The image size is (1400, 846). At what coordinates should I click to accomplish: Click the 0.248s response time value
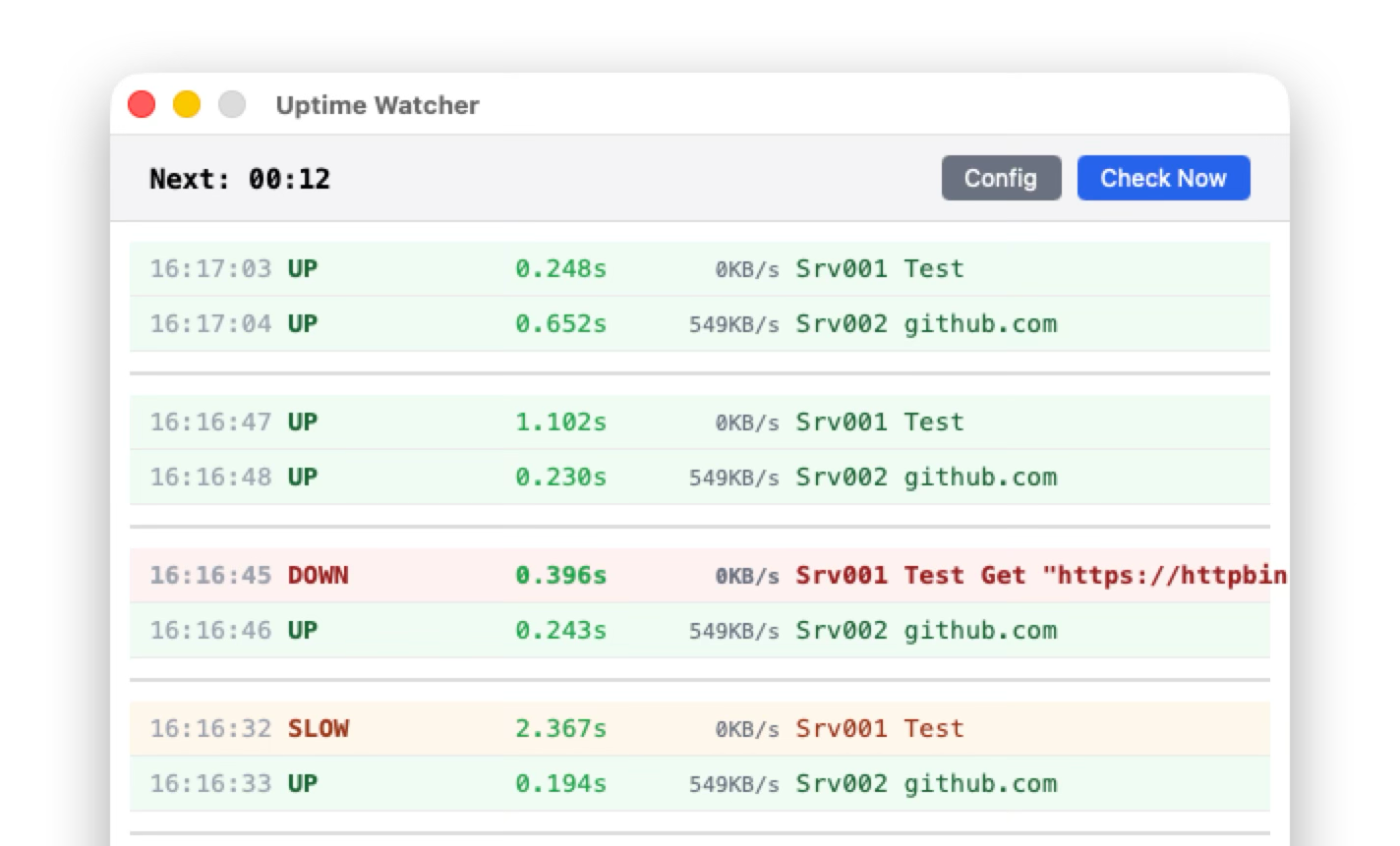coord(560,268)
